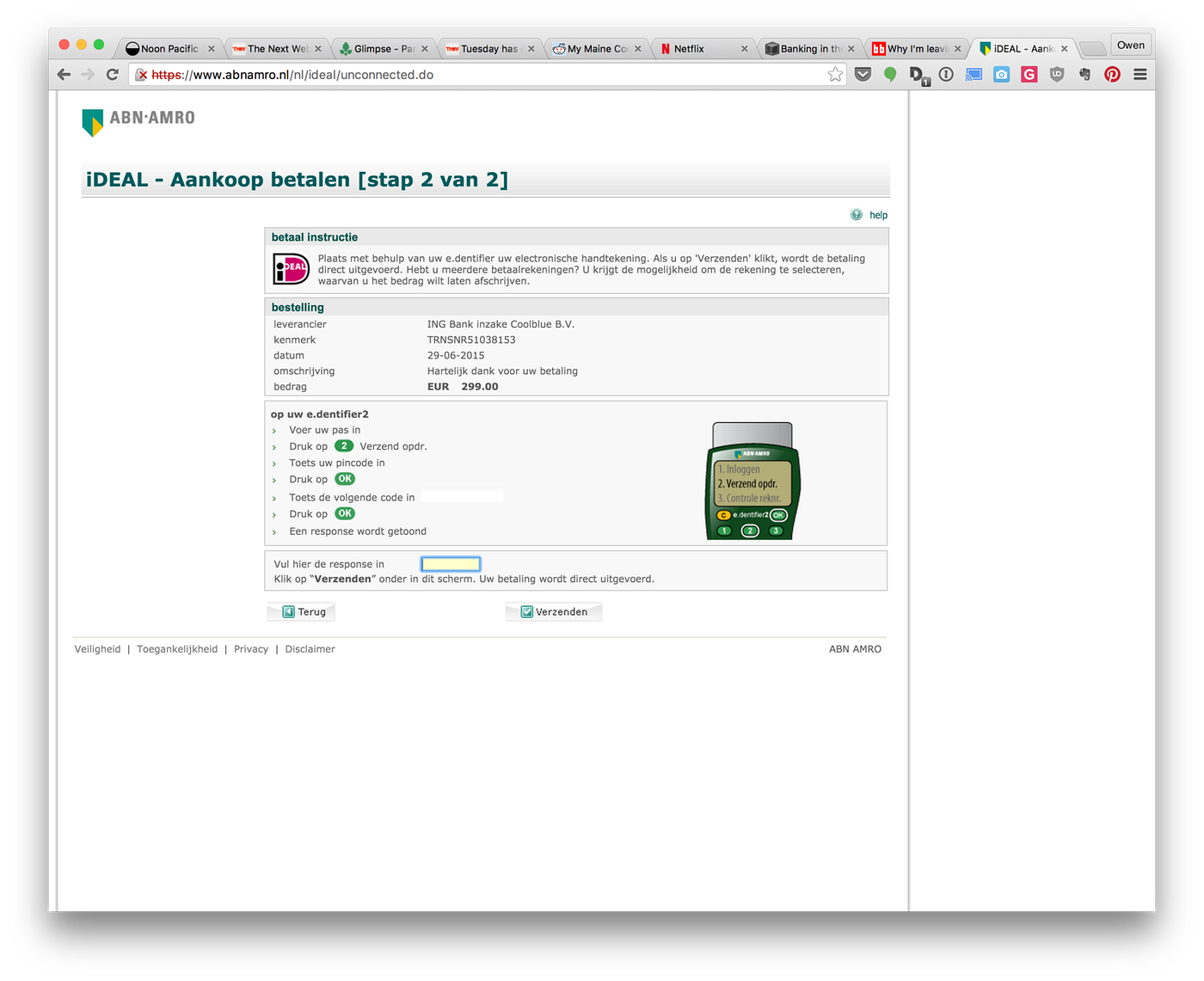Click the Terug button
Image resolution: width=1204 pixels, height=981 pixels.
[301, 612]
